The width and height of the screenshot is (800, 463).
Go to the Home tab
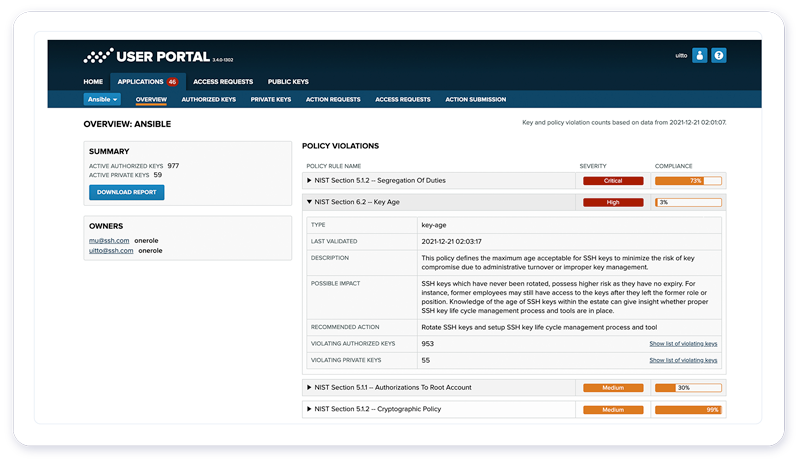click(x=93, y=82)
